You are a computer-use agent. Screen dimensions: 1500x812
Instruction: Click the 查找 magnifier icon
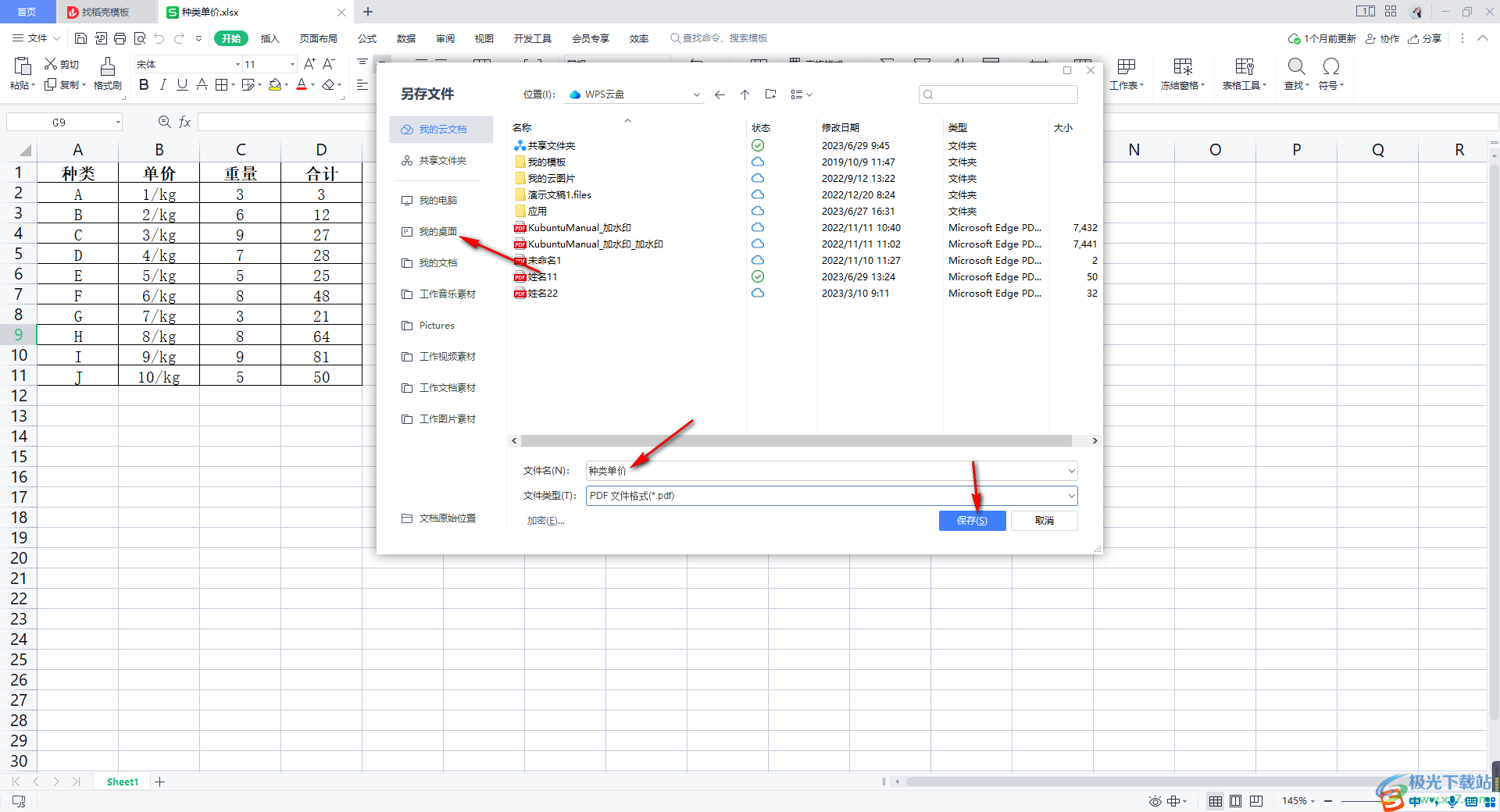pos(1296,66)
